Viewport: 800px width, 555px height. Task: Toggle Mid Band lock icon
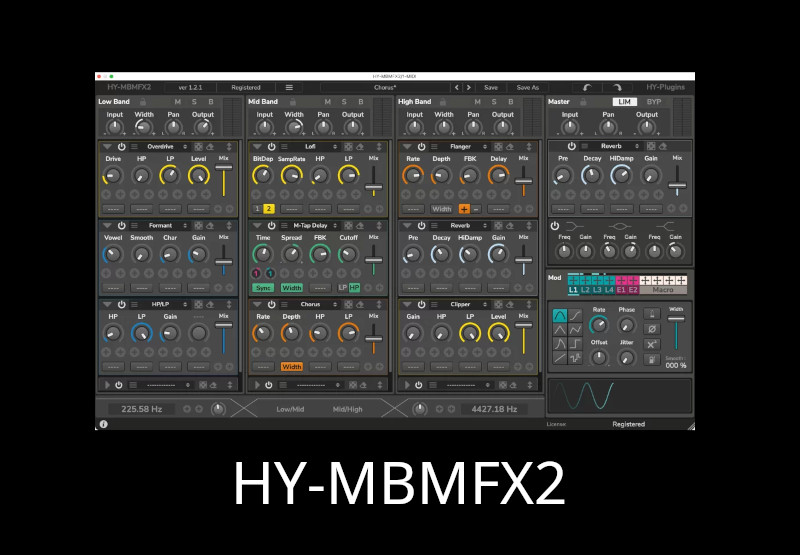pyautogui.click(x=293, y=102)
